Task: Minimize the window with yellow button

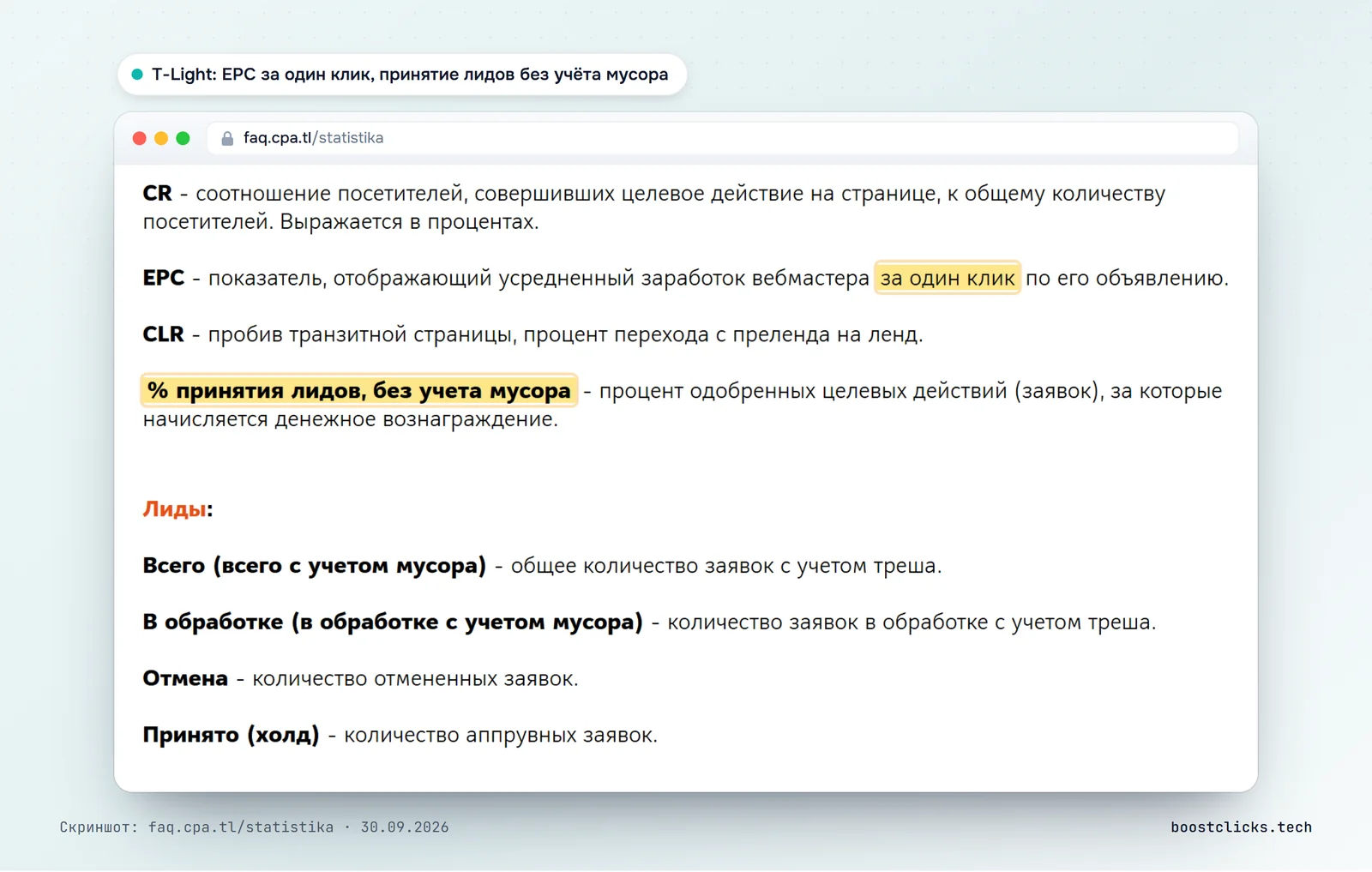Action: [x=161, y=138]
